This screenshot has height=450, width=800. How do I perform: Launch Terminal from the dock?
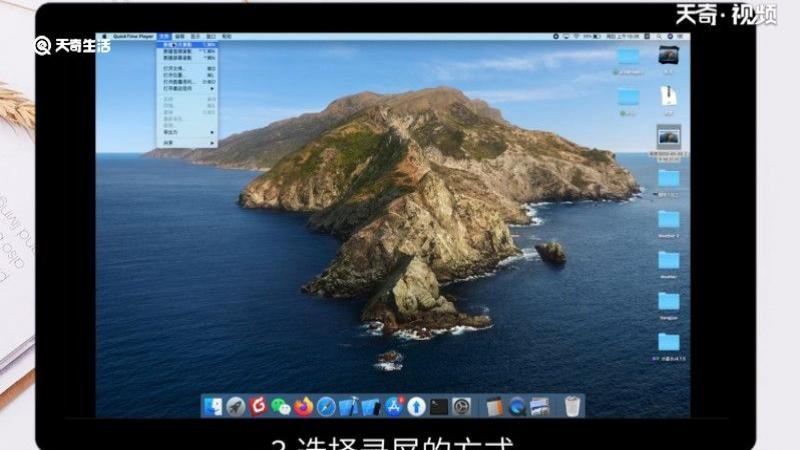pyautogui.click(x=439, y=407)
